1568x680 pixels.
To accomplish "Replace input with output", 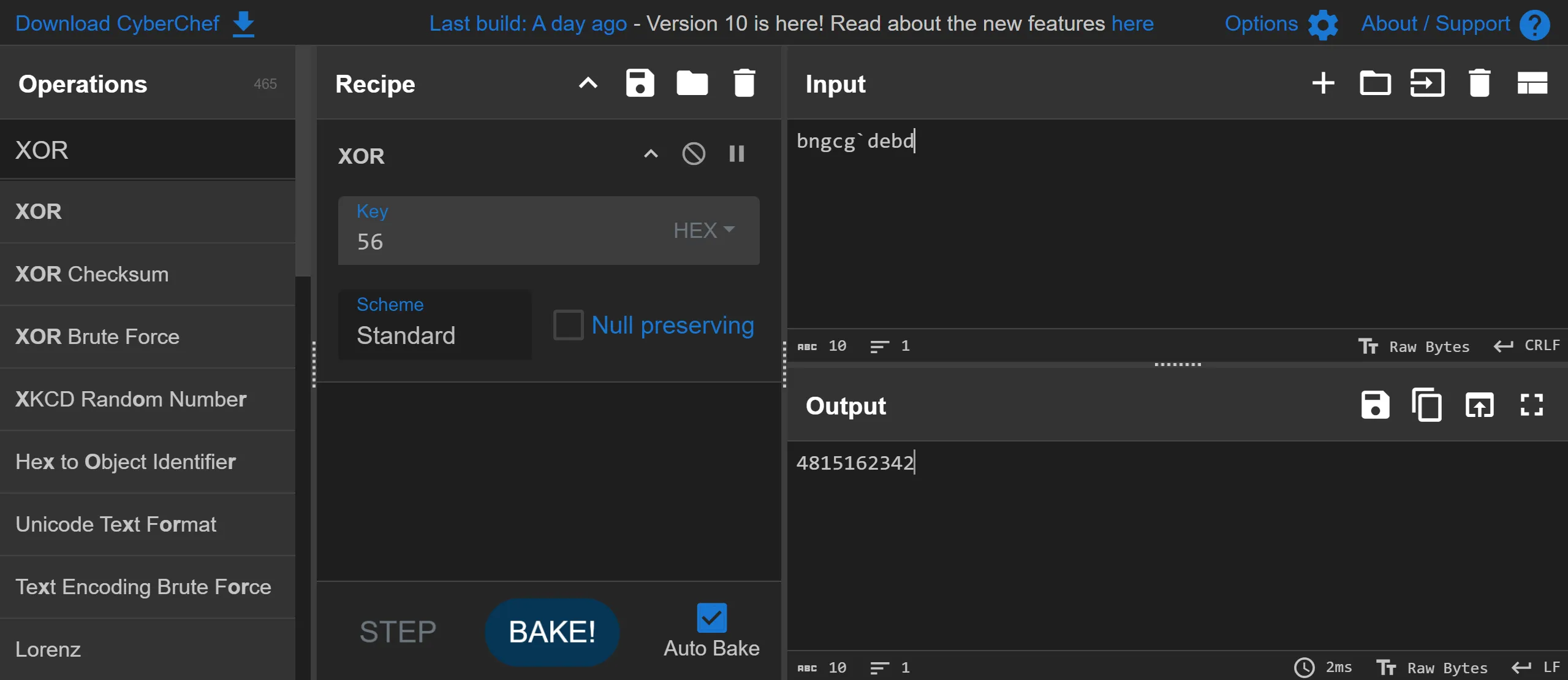I will (x=1479, y=405).
